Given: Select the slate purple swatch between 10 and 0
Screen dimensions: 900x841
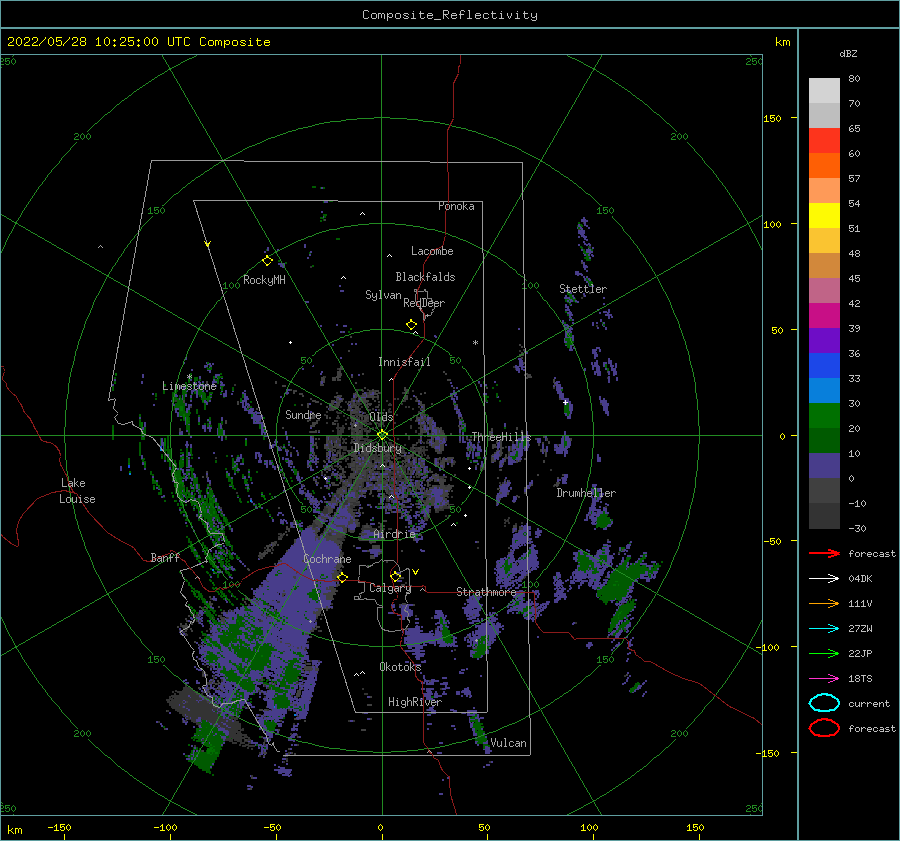Looking at the screenshot, I should coord(824,466).
